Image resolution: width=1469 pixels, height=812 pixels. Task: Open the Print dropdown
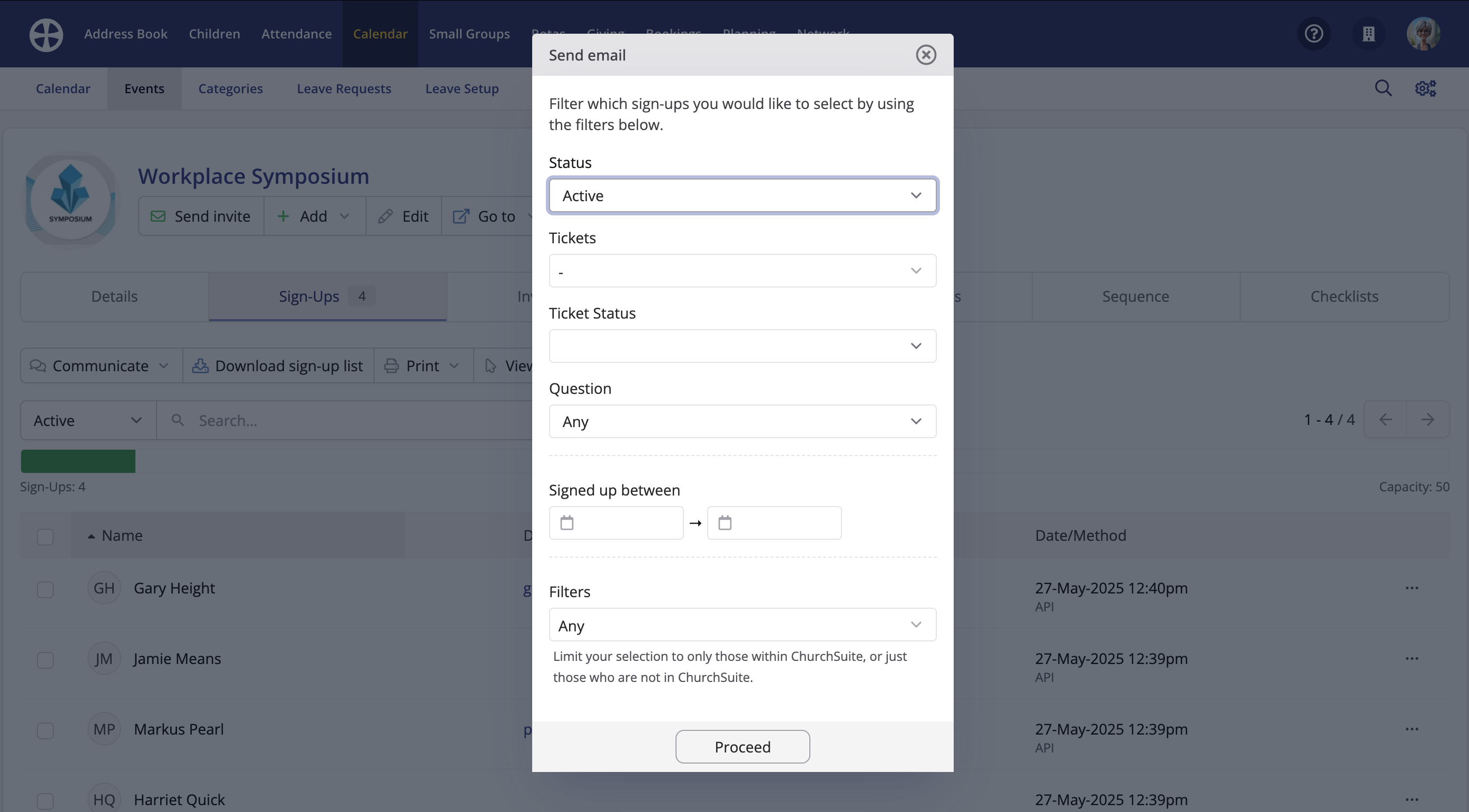[423, 366]
